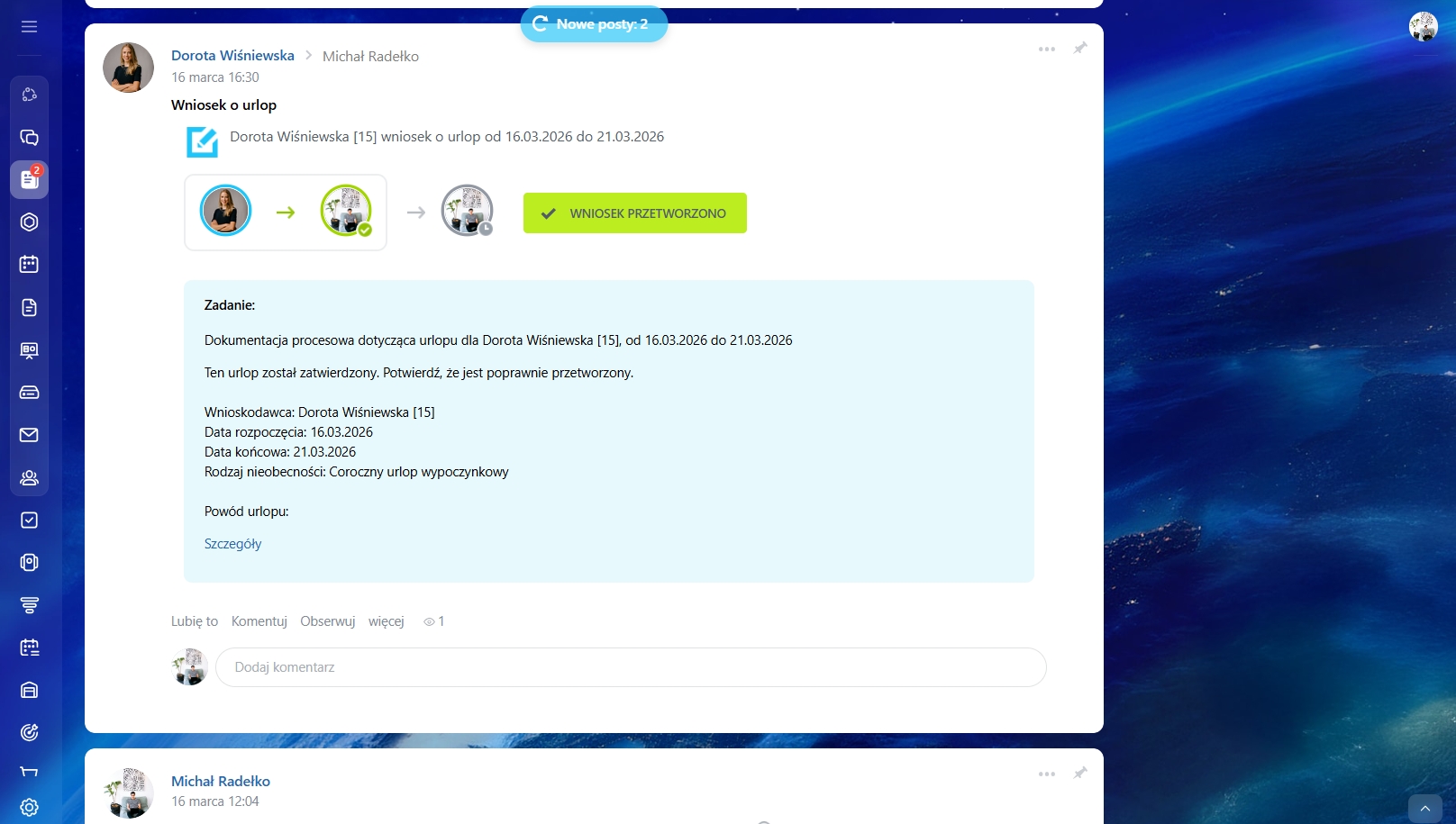Click Obserwuj to follow the post

[327, 621]
